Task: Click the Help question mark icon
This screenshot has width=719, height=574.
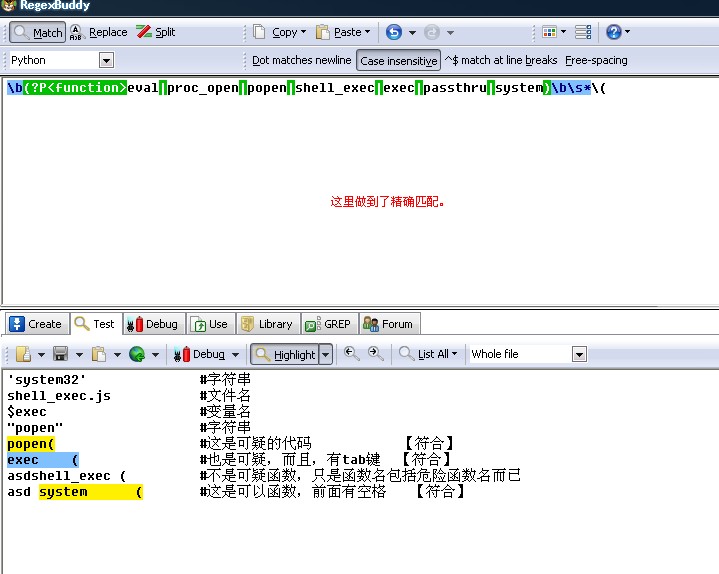Action: [x=613, y=32]
